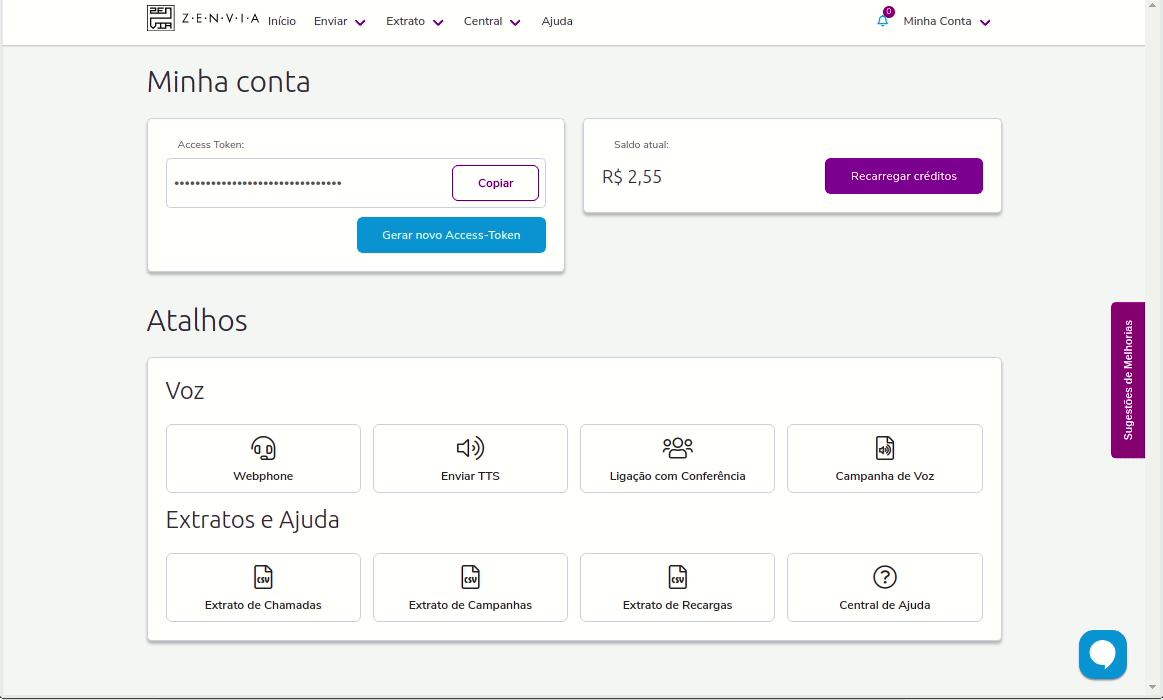Screen dimensions: 1163x700
Task: Click the Campanha de Voz label
Action: pos(885,476)
